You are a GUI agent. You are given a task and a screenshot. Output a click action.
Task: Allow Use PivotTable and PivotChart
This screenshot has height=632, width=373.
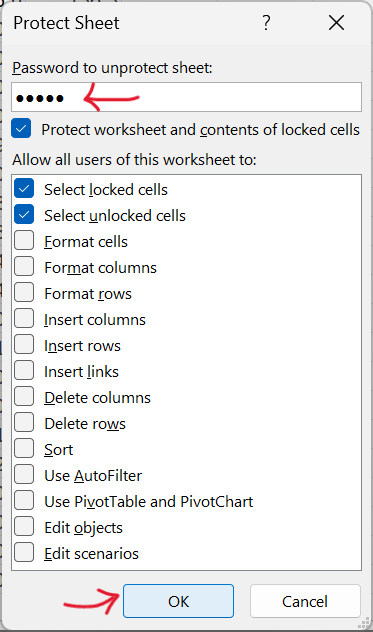(x=24, y=501)
